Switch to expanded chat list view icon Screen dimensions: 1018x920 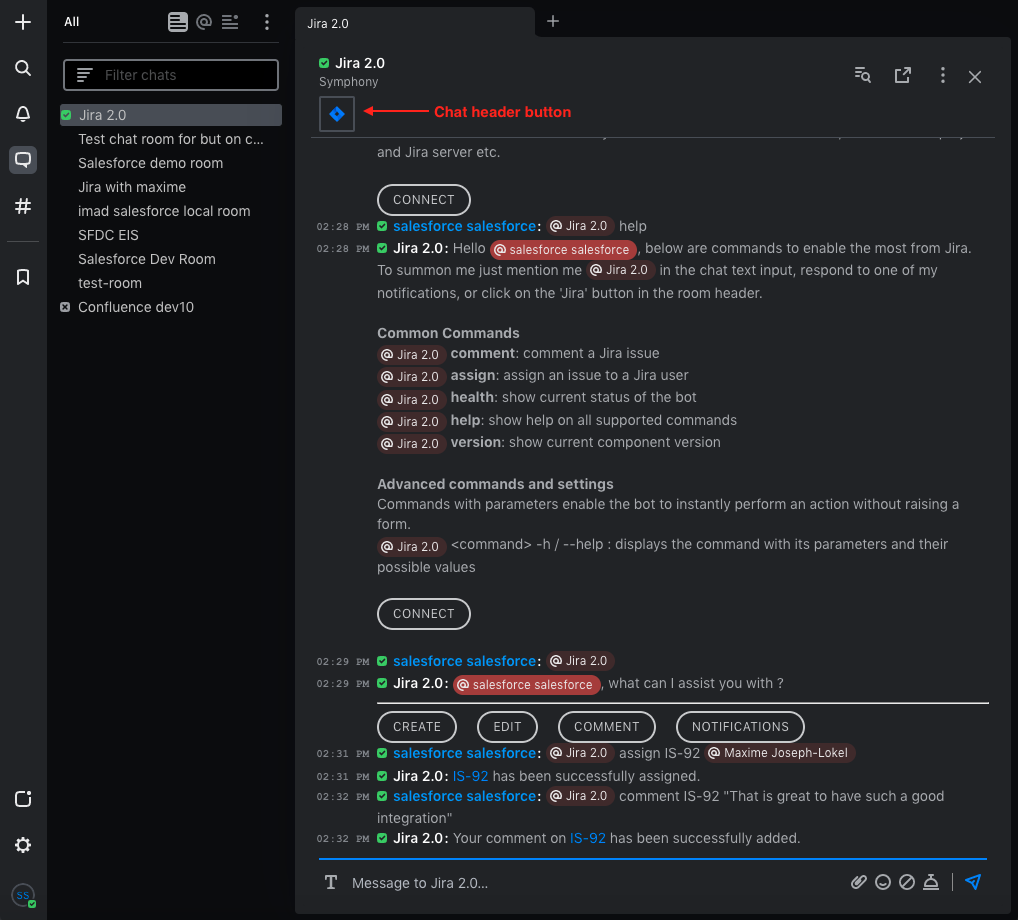(x=177, y=22)
